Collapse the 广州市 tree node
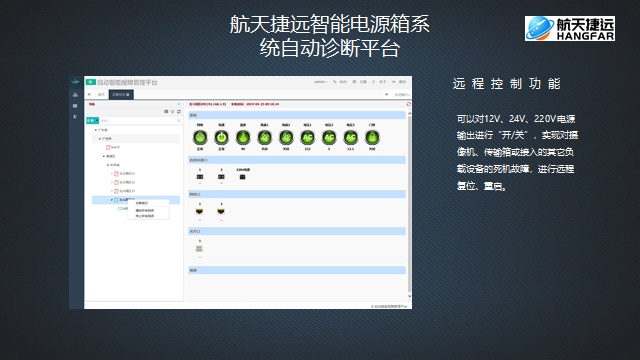Viewport: 640px width, 360px height. (100, 139)
